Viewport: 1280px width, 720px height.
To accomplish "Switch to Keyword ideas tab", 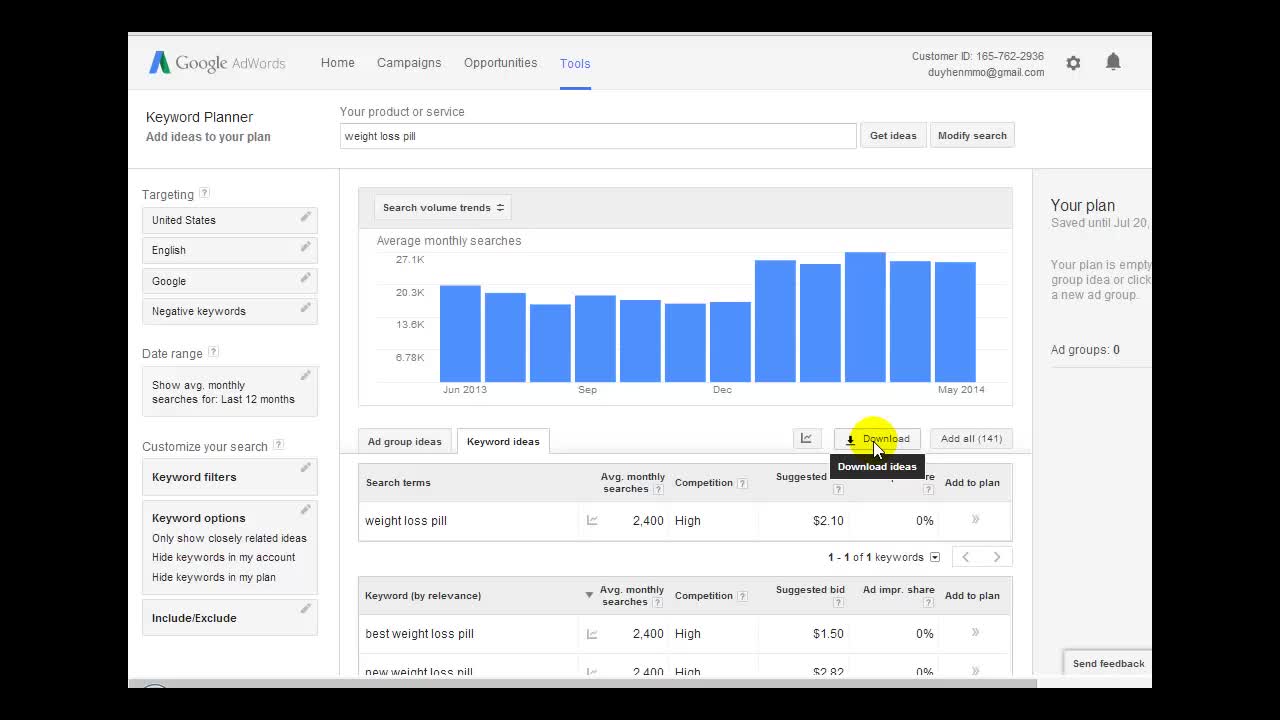I will (503, 441).
